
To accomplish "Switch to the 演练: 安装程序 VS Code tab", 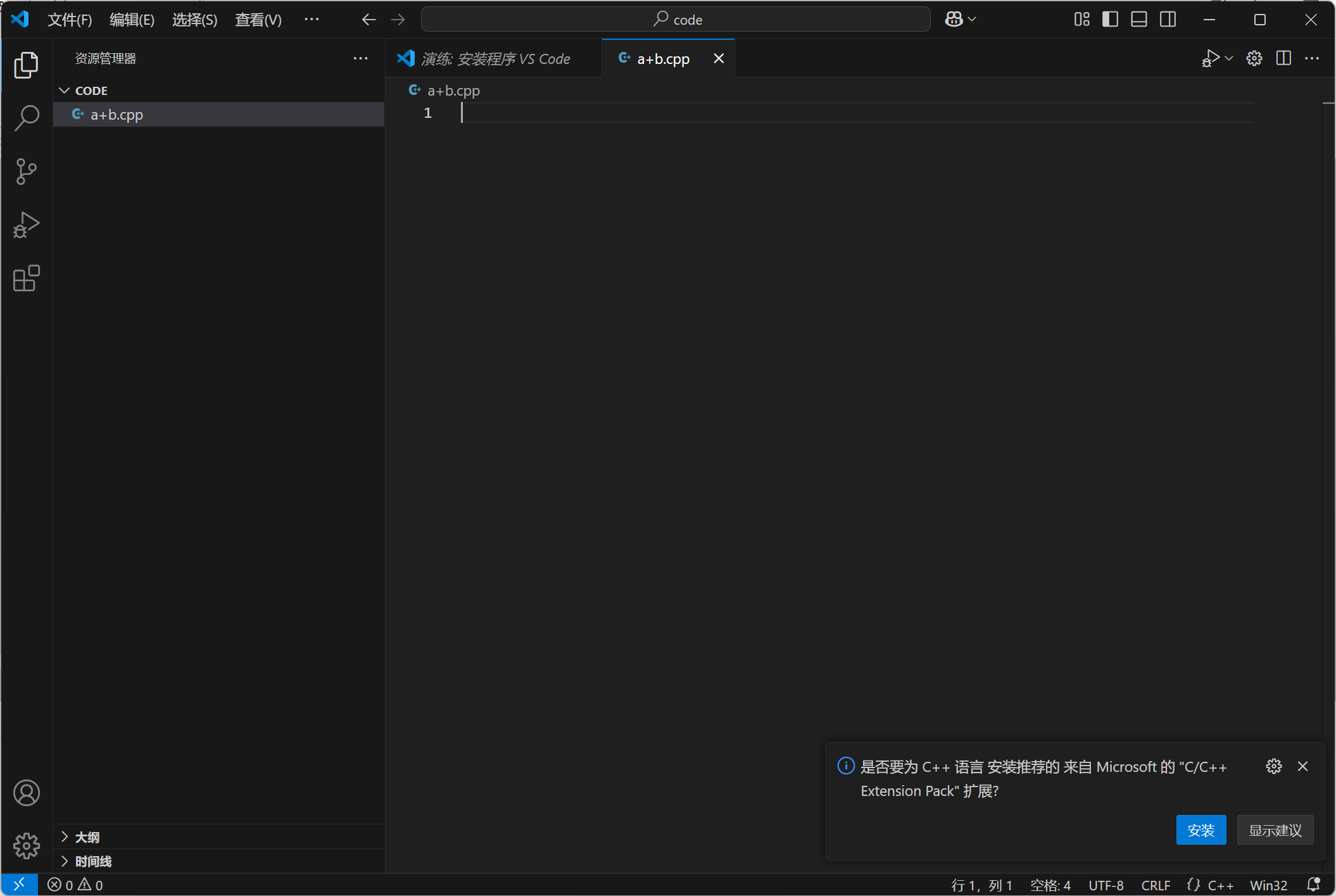I will [x=494, y=59].
